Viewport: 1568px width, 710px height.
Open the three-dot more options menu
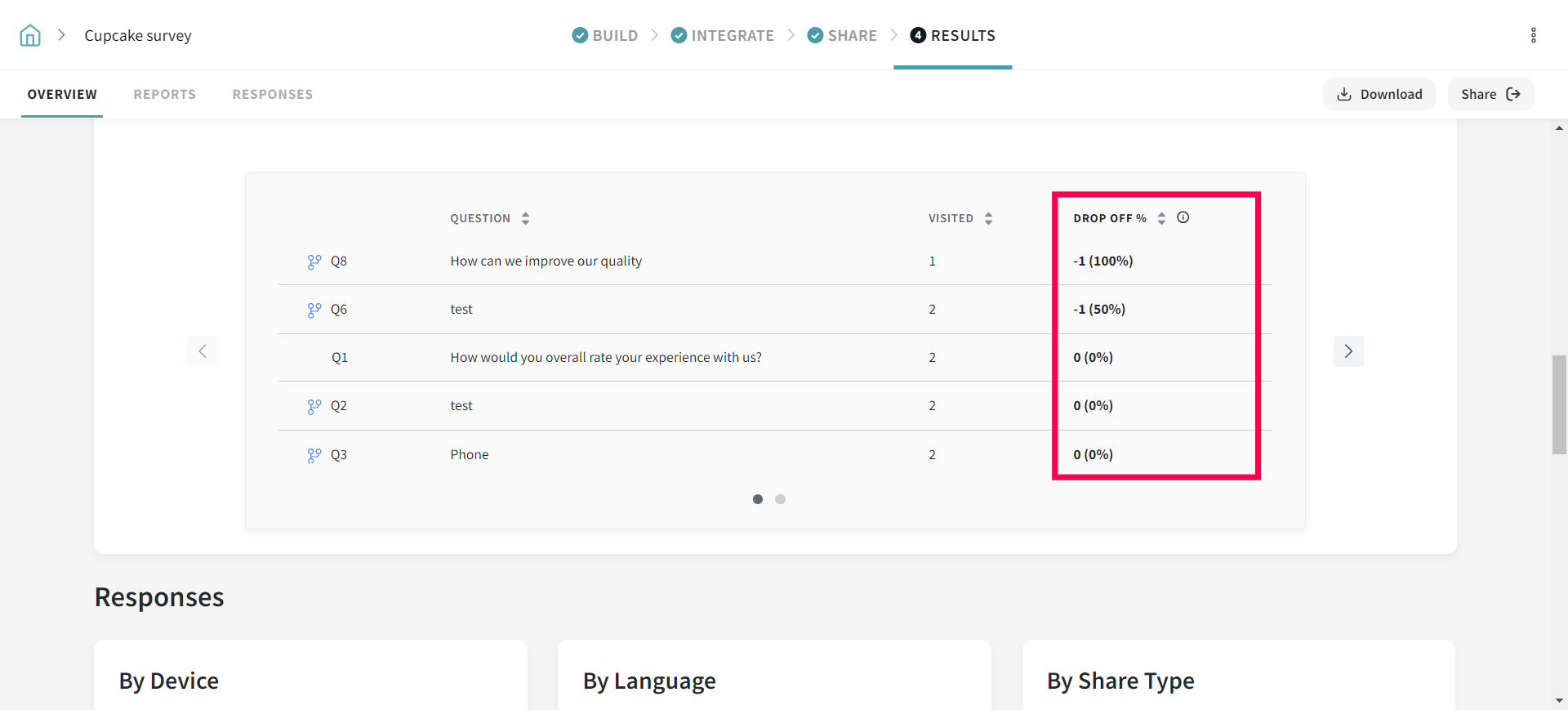[x=1533, y=35]
